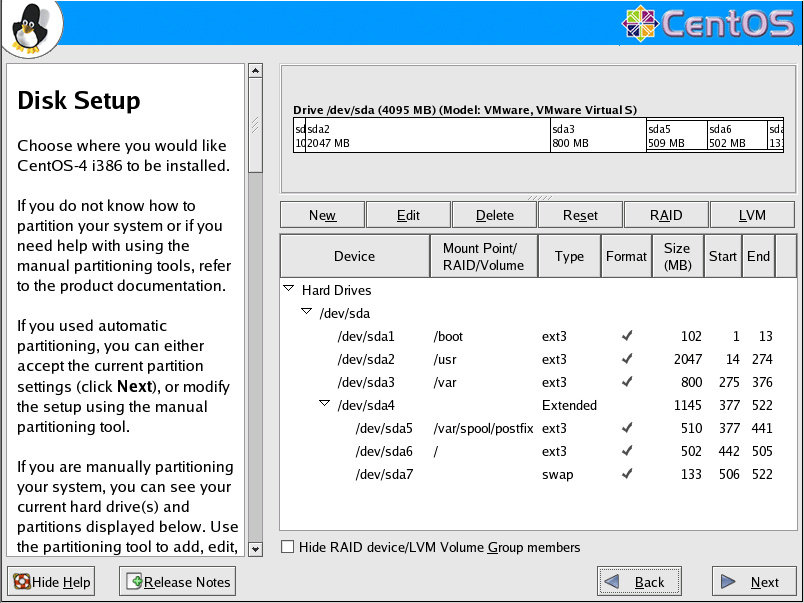Select the sda5 509 MB partition block

coord(676,136)
